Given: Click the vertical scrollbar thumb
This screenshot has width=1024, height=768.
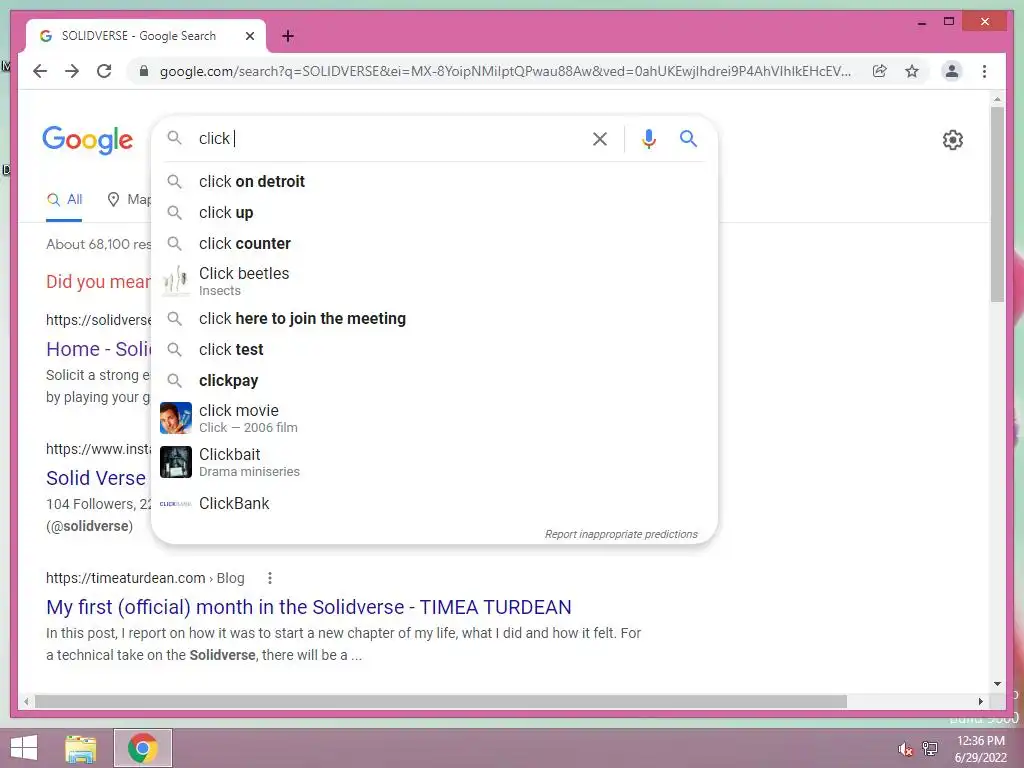Looking at the screenshot, I should 997,204.
